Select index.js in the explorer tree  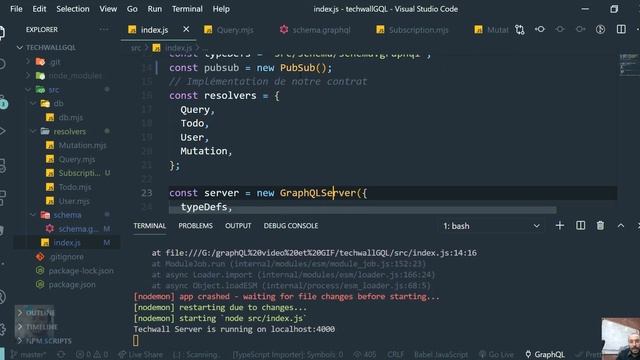[x=67, y=242]
